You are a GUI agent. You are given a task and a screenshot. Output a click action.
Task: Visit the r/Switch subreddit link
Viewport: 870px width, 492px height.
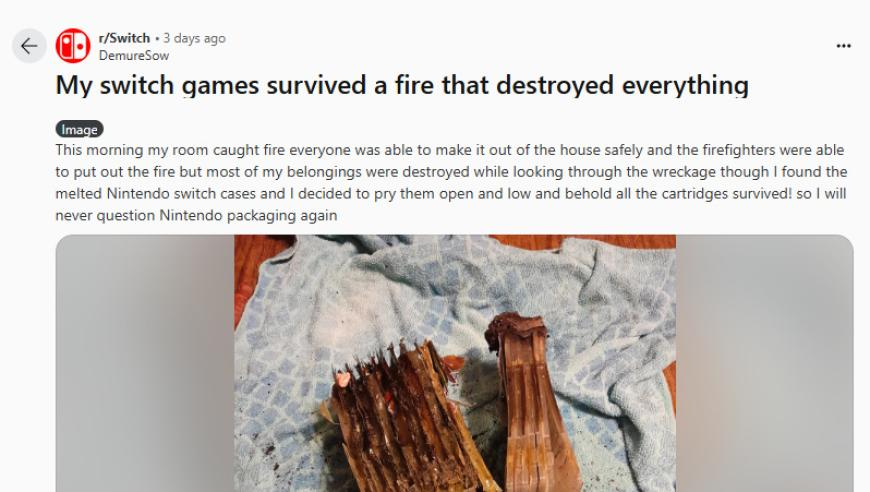click(x=124, y=38)
